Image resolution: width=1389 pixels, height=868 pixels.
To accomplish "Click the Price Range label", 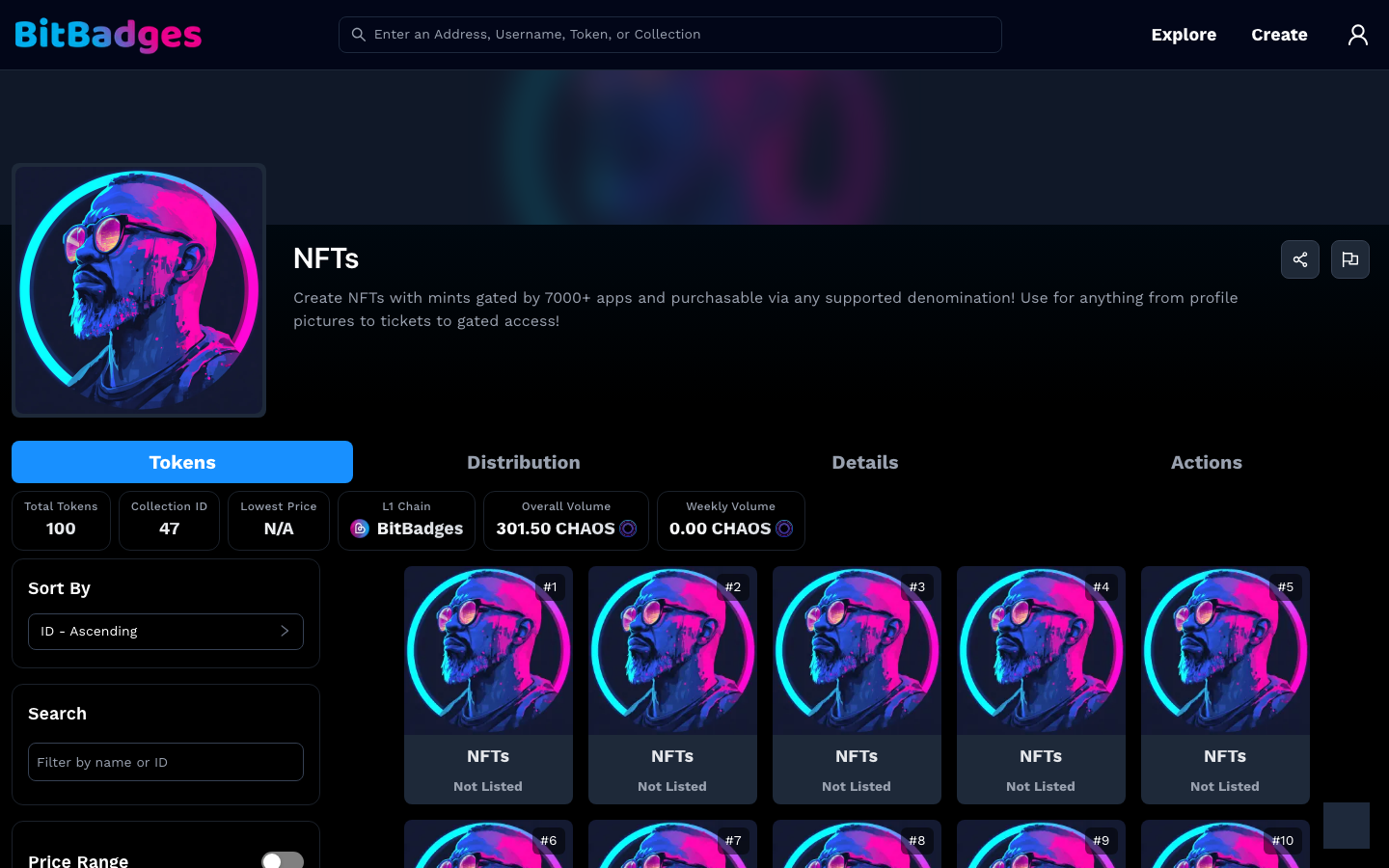I will (78, 860).
